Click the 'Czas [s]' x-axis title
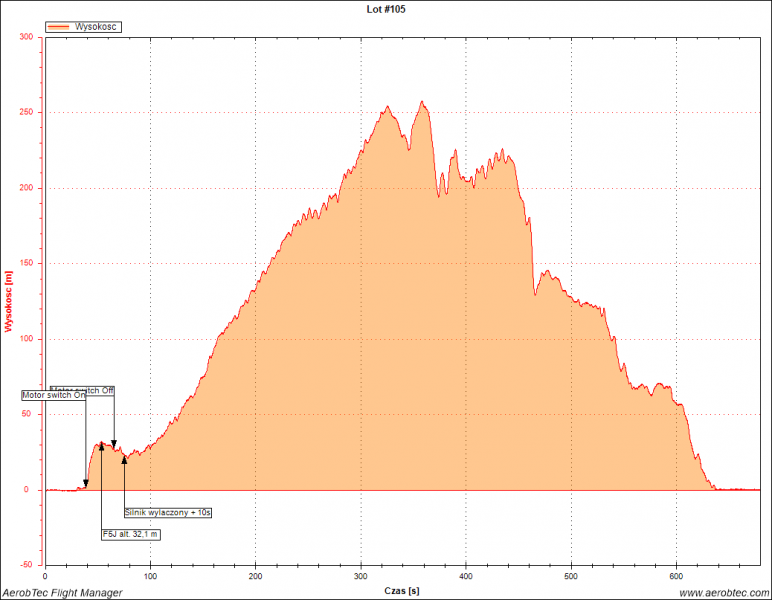Viewport: 772px width, 600px height. pyautogui.click(x=401, y=592)
